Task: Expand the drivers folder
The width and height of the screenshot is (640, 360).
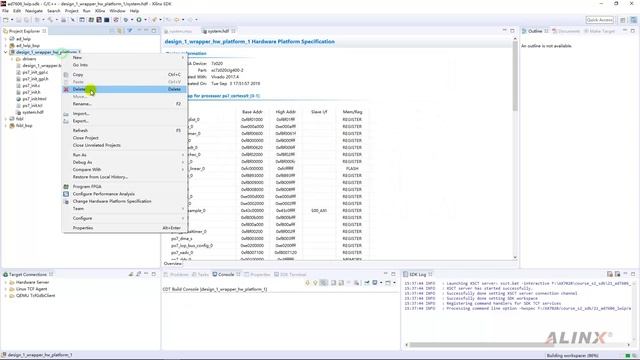Action: point(12,59)
